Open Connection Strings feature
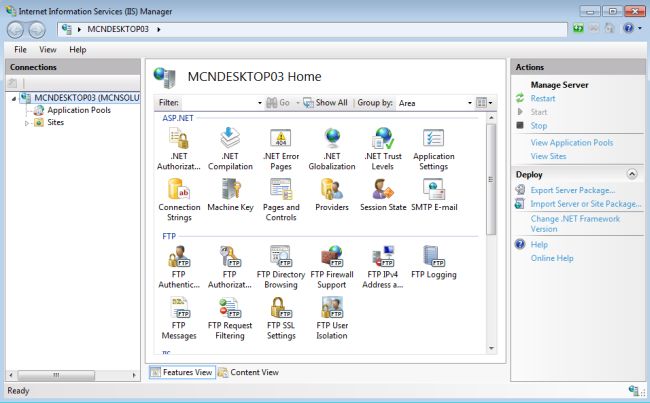 pyautogui.click(x=179, y=200)
